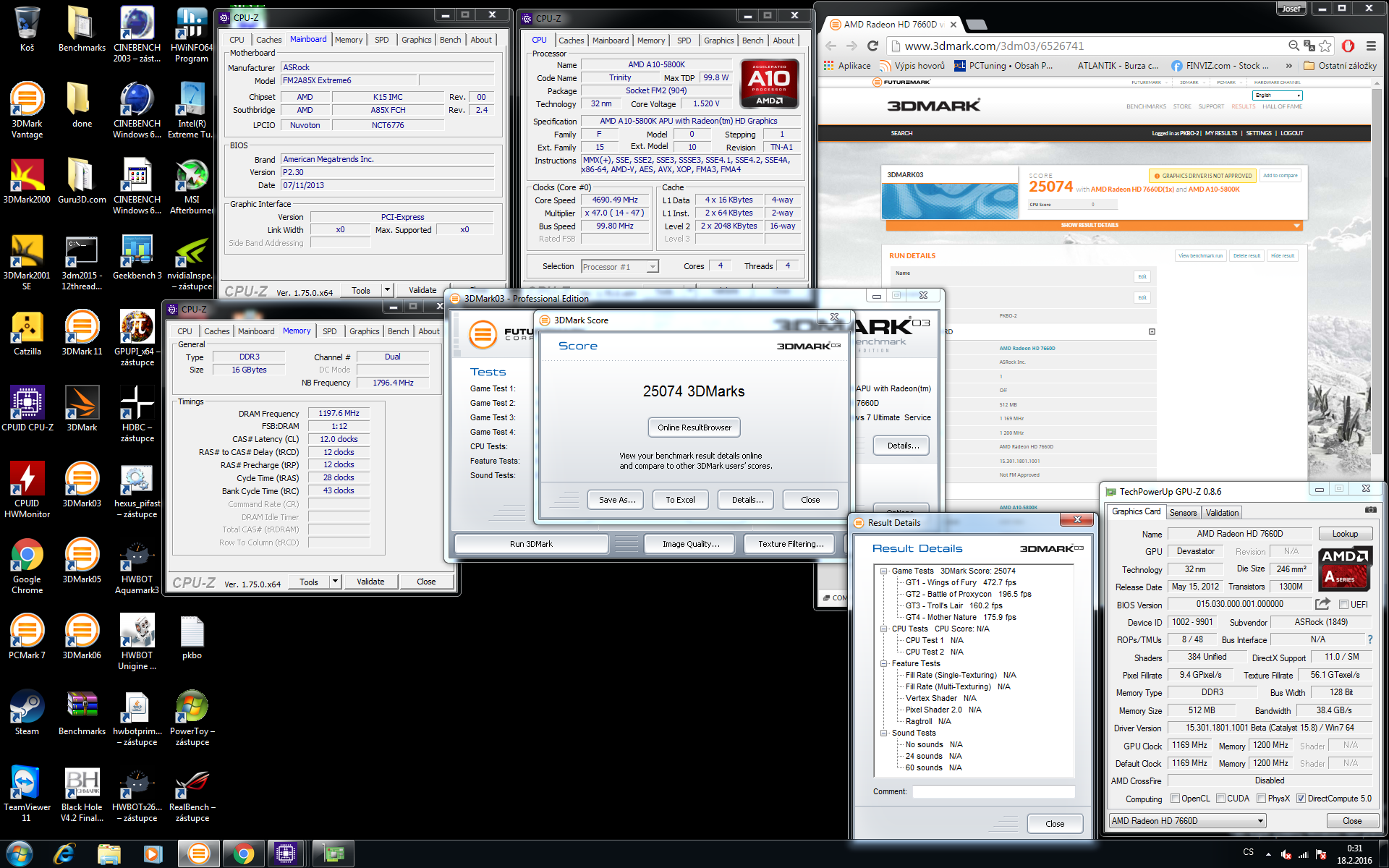
Task: Click Online ResultBrowser button
Action: click(694, 427)
